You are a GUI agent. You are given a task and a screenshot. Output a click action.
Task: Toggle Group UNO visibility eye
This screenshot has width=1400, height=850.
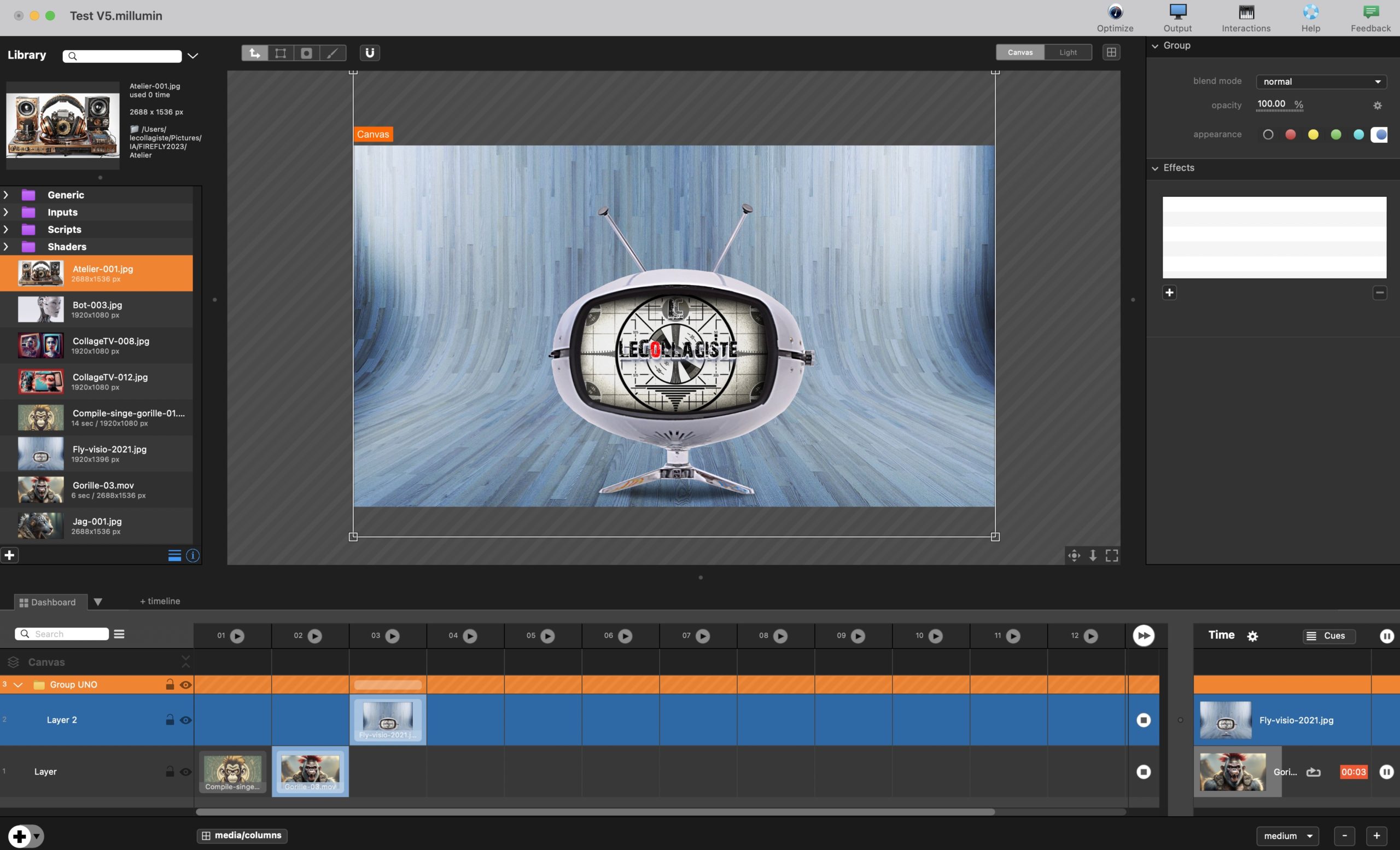coord(185,685)
